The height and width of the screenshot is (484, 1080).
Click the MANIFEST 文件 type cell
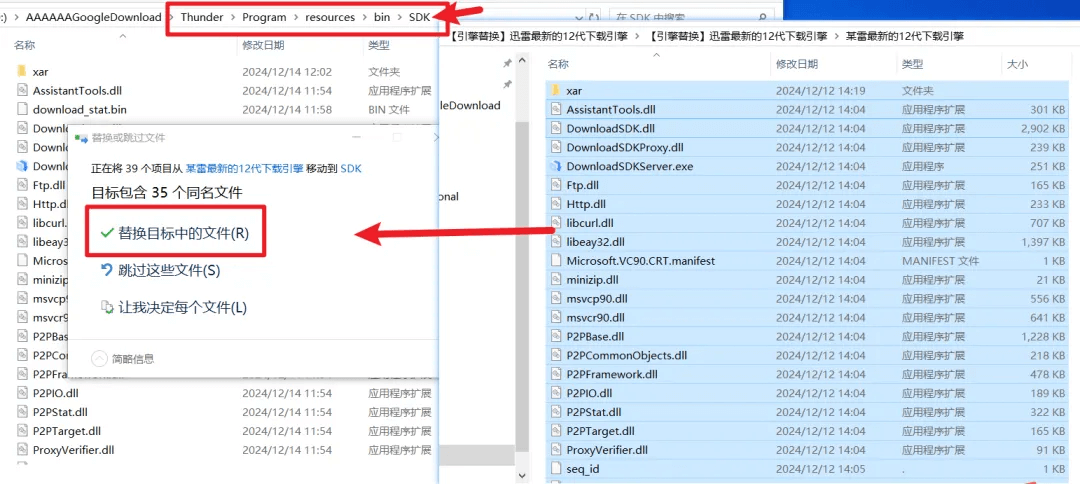[940, 261]
